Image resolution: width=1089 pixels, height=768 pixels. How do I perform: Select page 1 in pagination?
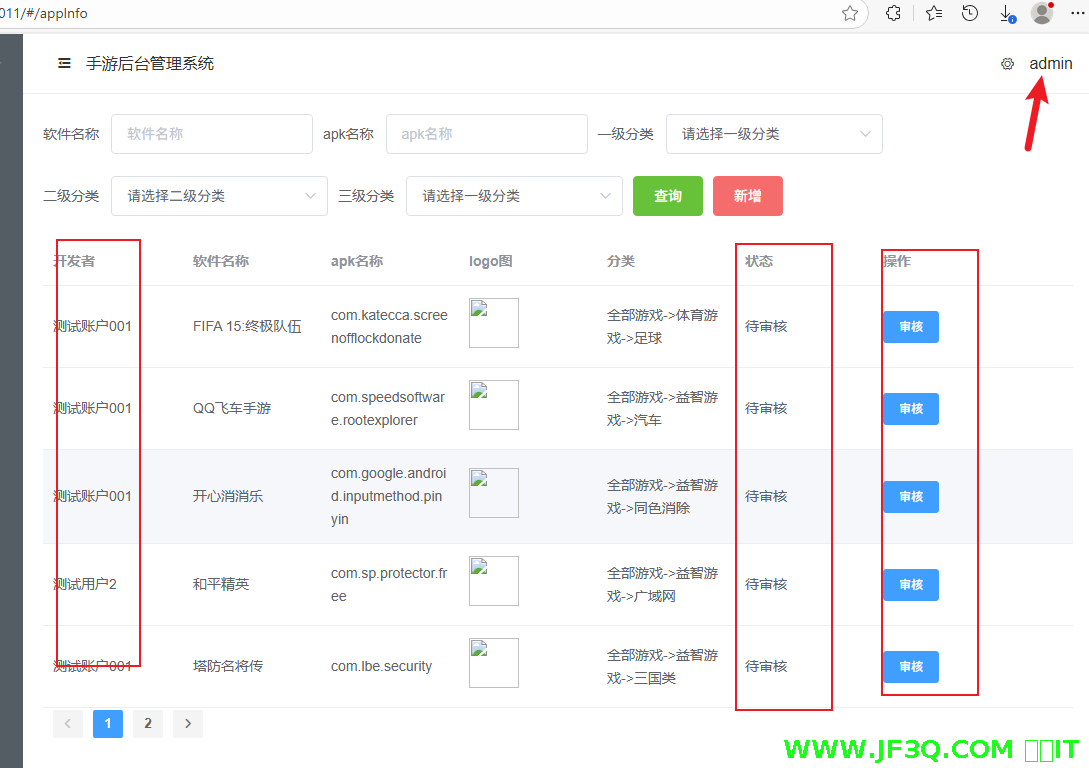[x=108, y=723]
